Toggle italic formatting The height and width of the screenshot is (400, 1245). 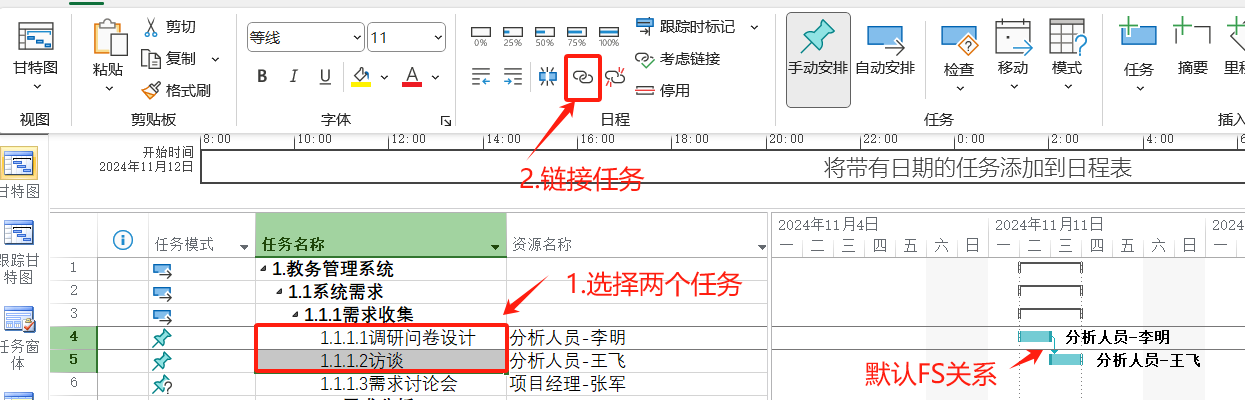[294, 76]
